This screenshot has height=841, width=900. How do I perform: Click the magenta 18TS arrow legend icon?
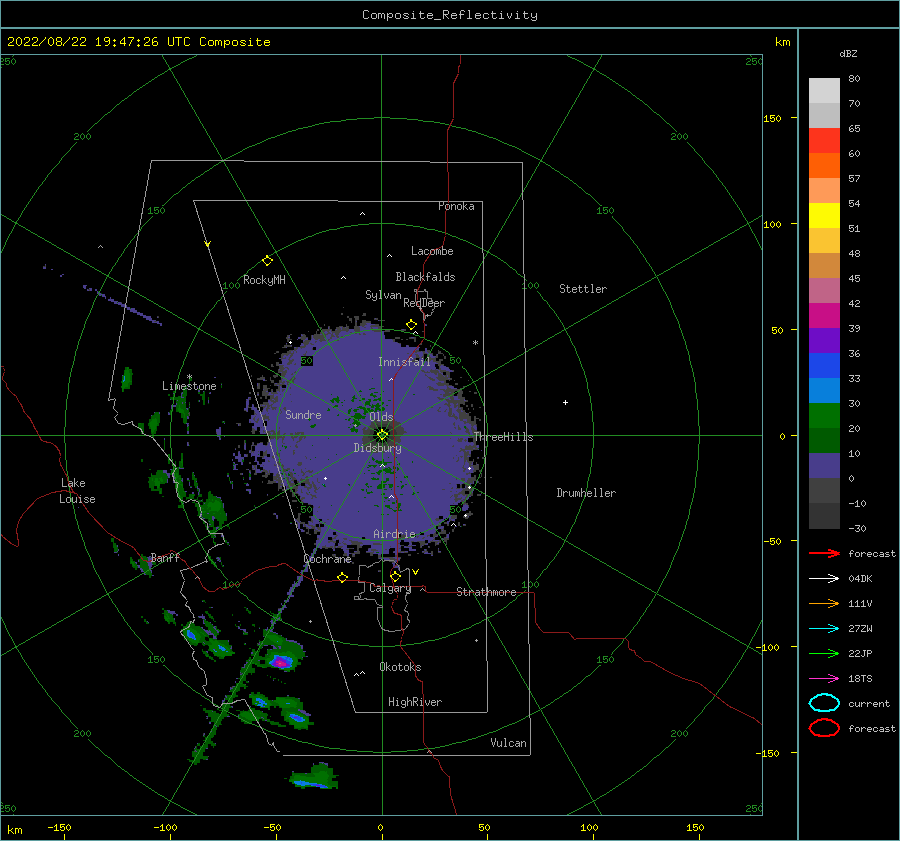click(824, 679)
